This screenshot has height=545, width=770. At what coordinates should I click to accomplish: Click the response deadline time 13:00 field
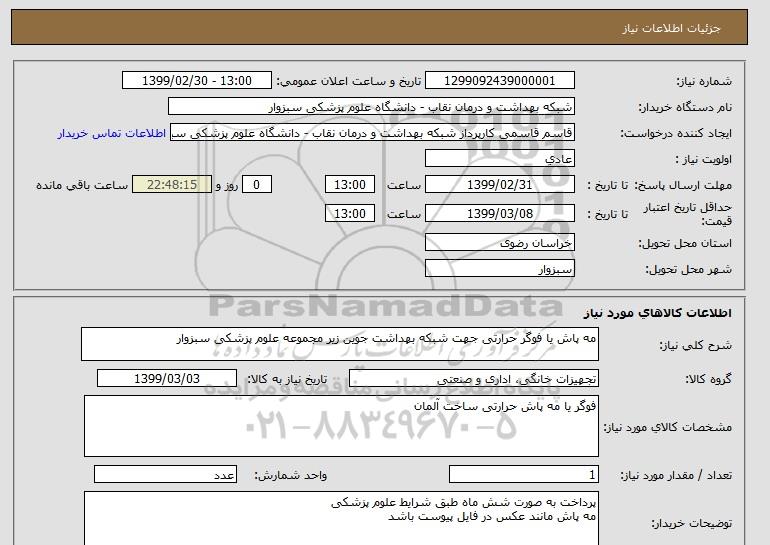coord(350,185)
